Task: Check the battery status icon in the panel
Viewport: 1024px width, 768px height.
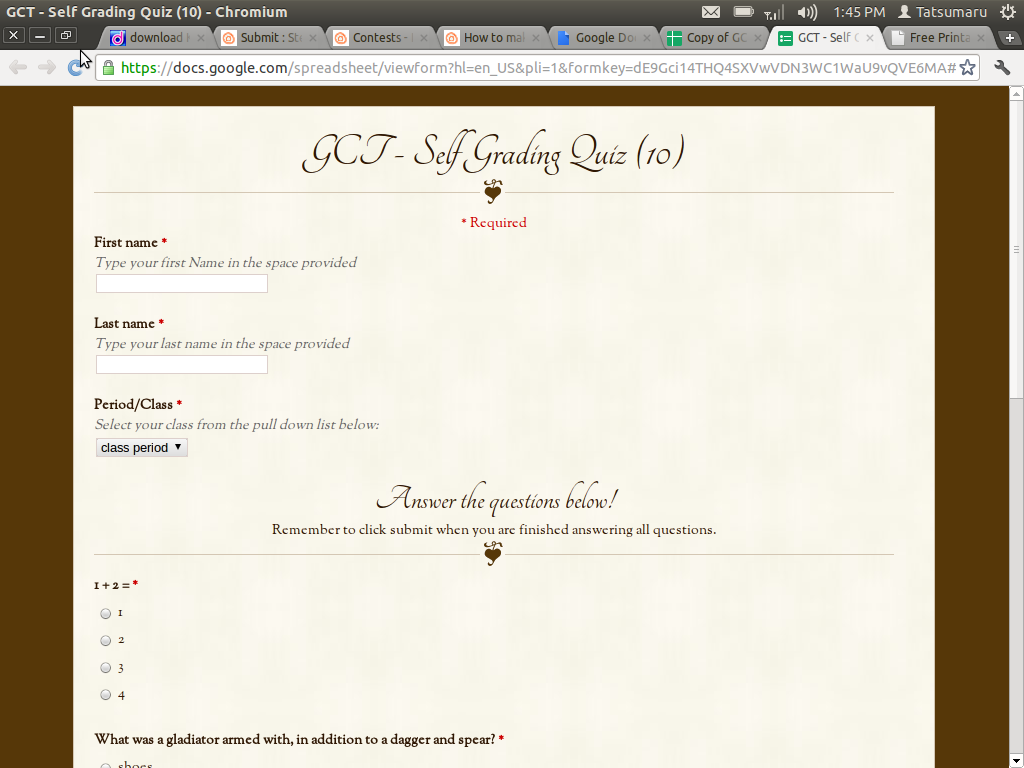Action: [742, 12]
